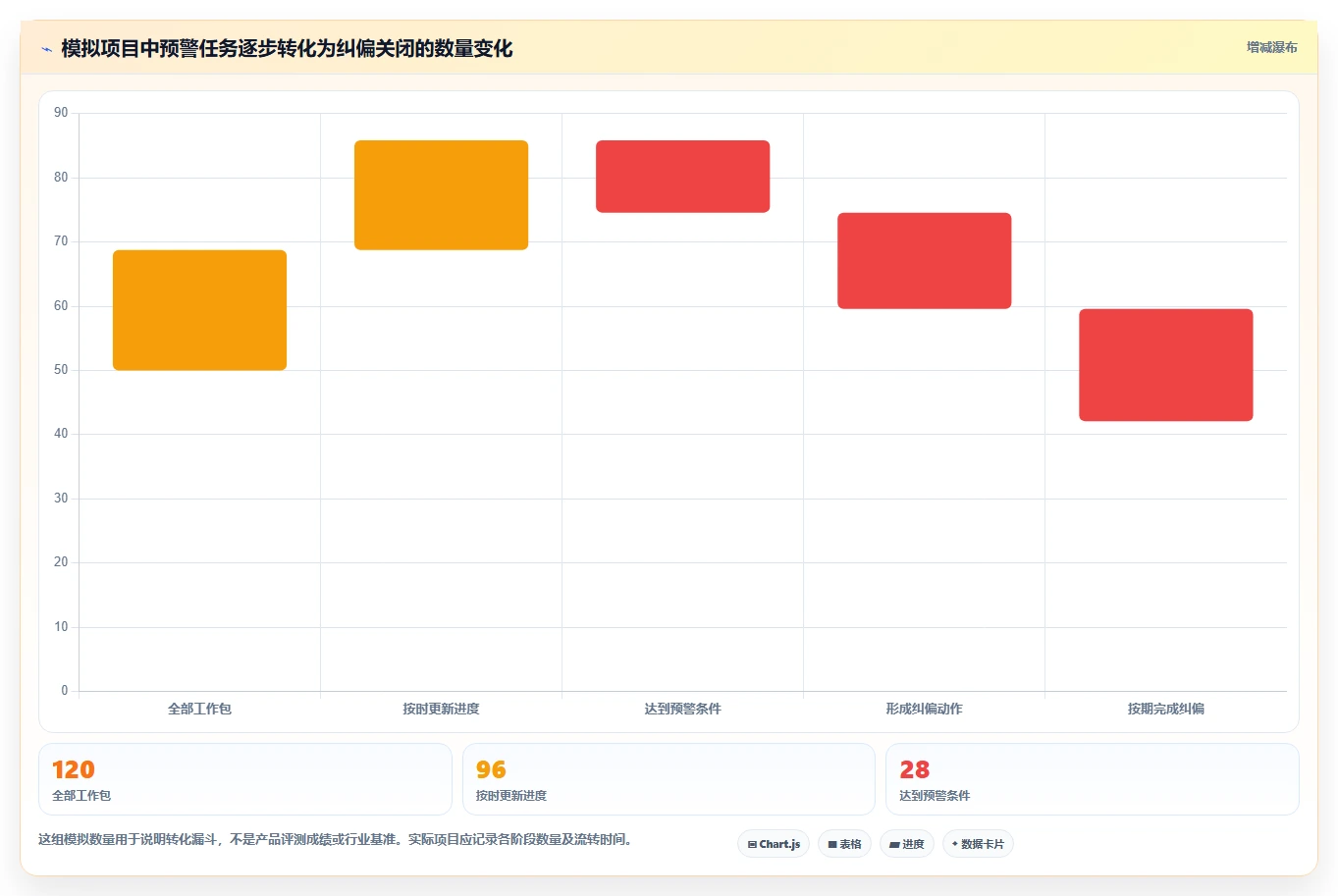Screen dimensions: 1338x896
Task: Click the 全部工作包 x-axis label
Action: point(199,709)
